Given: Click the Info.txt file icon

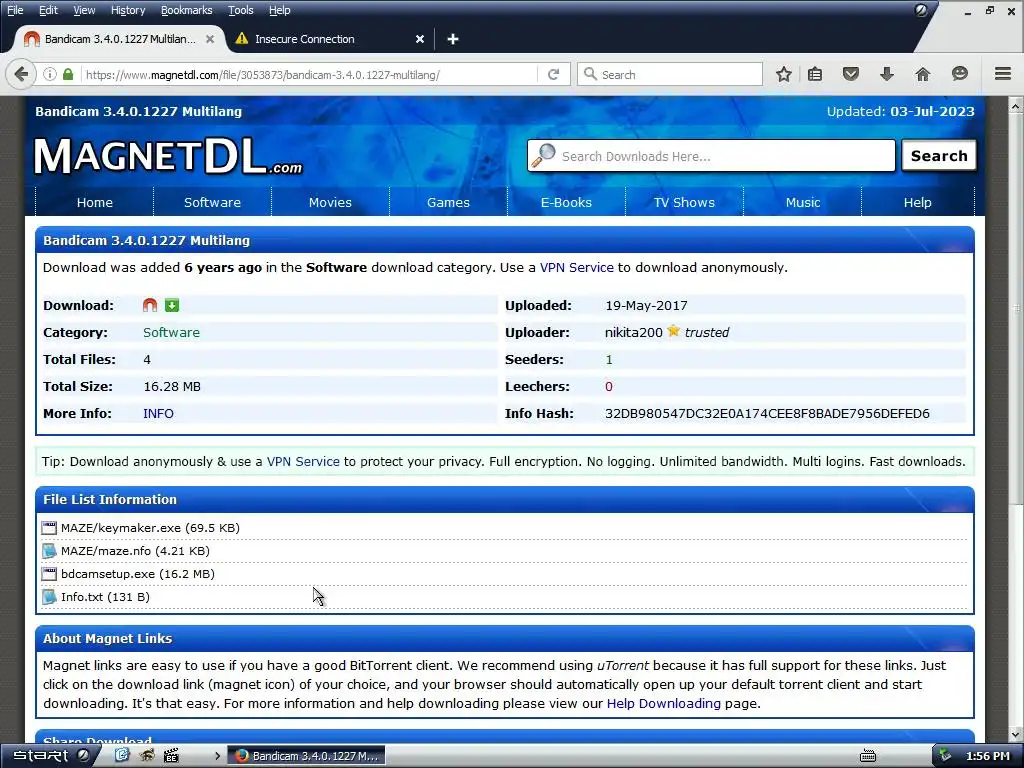Looking at the screenshot, I should click(49, 596).
